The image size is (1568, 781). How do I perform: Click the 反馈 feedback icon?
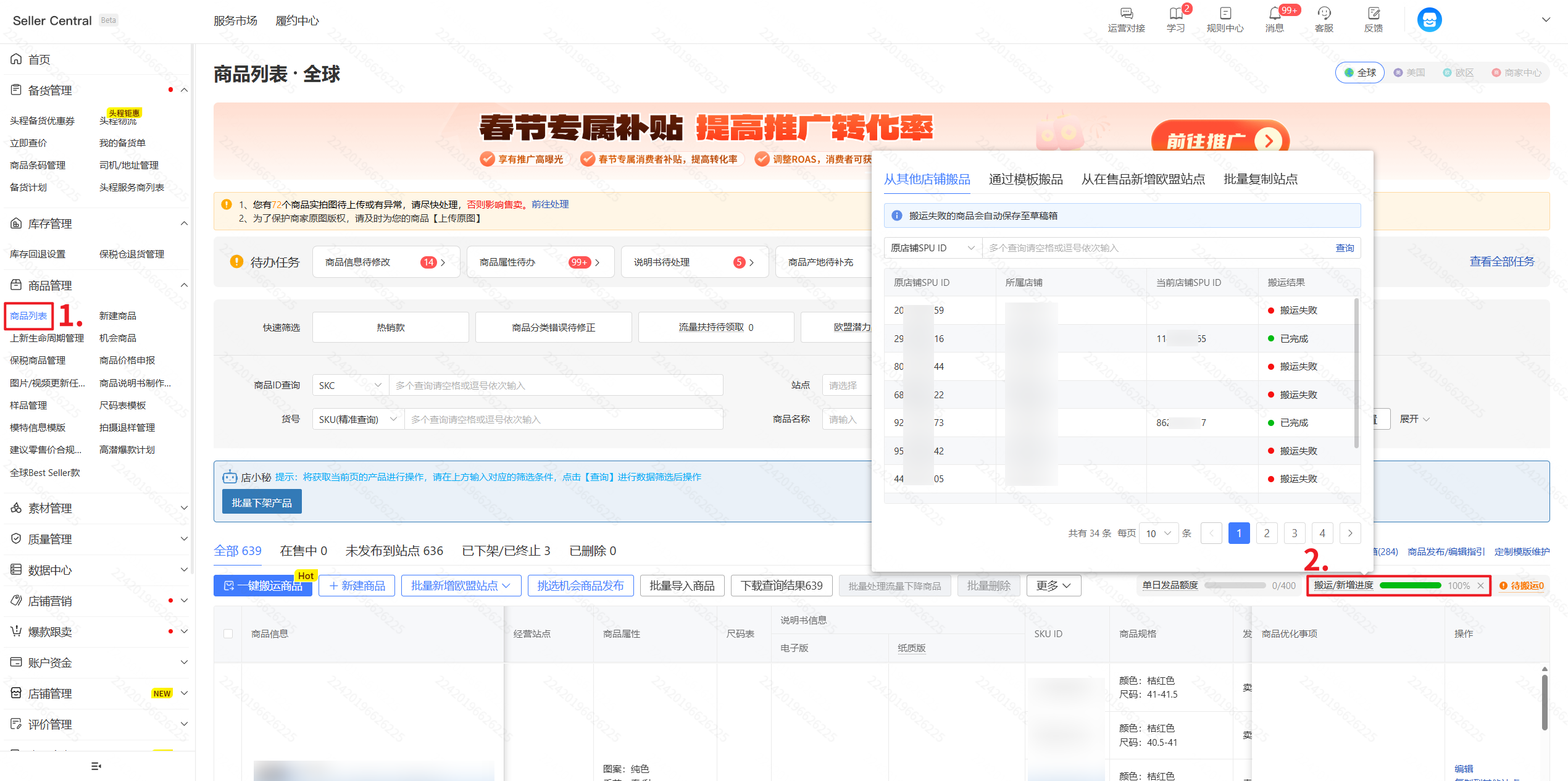pos(1373,14)
